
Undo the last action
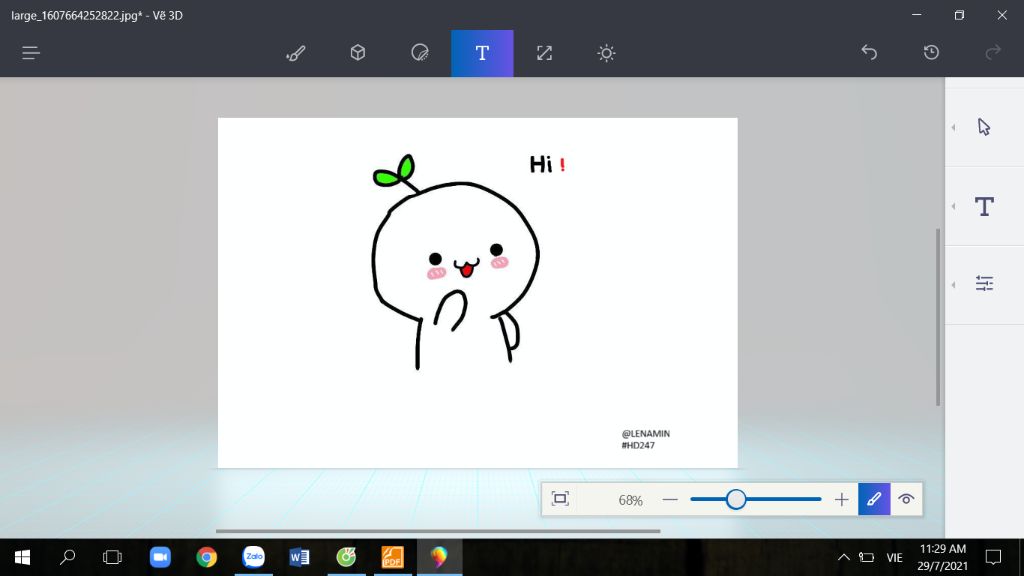[869, 52]
